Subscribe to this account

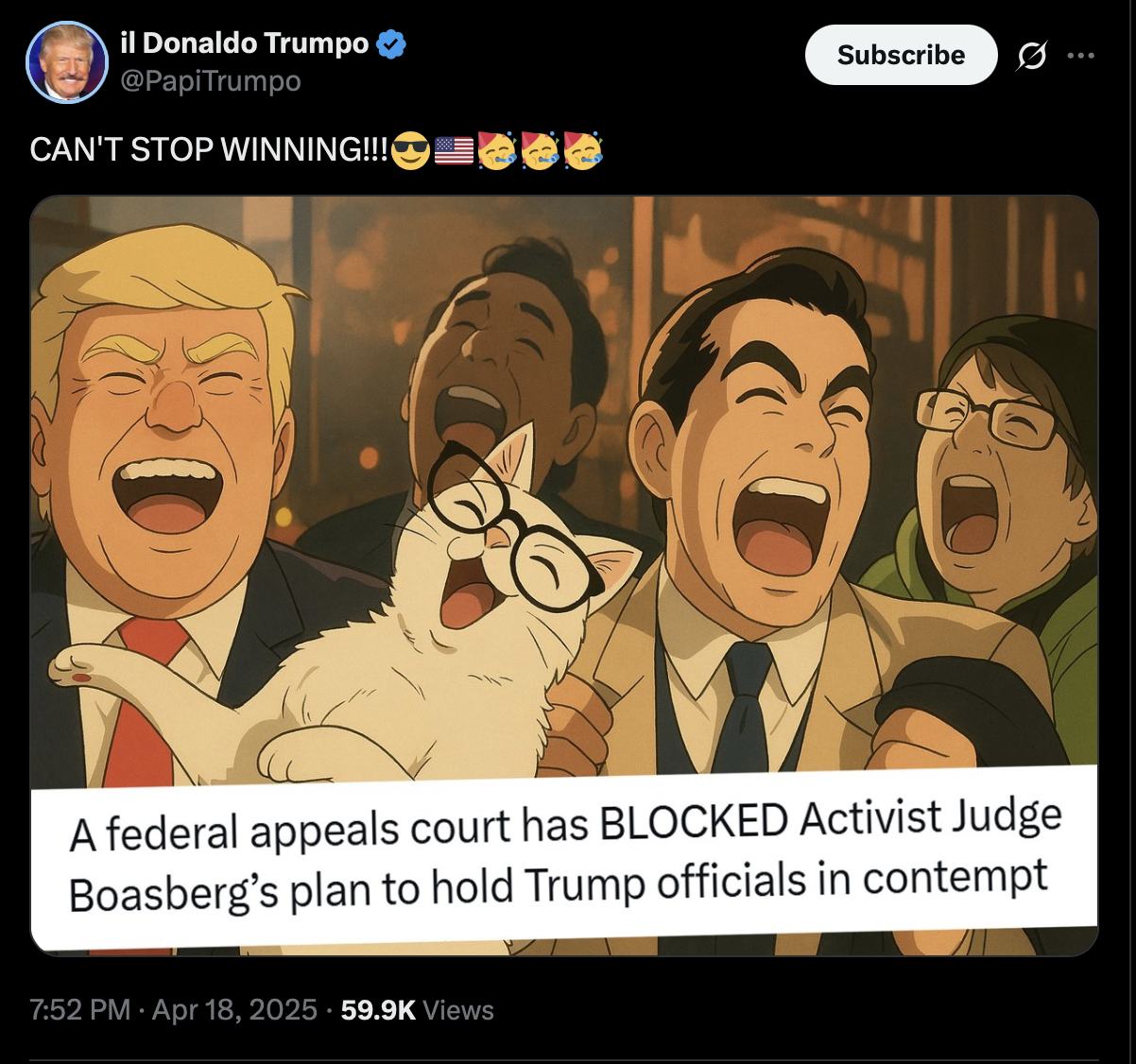pyautogui.click(x=901, y=55)
